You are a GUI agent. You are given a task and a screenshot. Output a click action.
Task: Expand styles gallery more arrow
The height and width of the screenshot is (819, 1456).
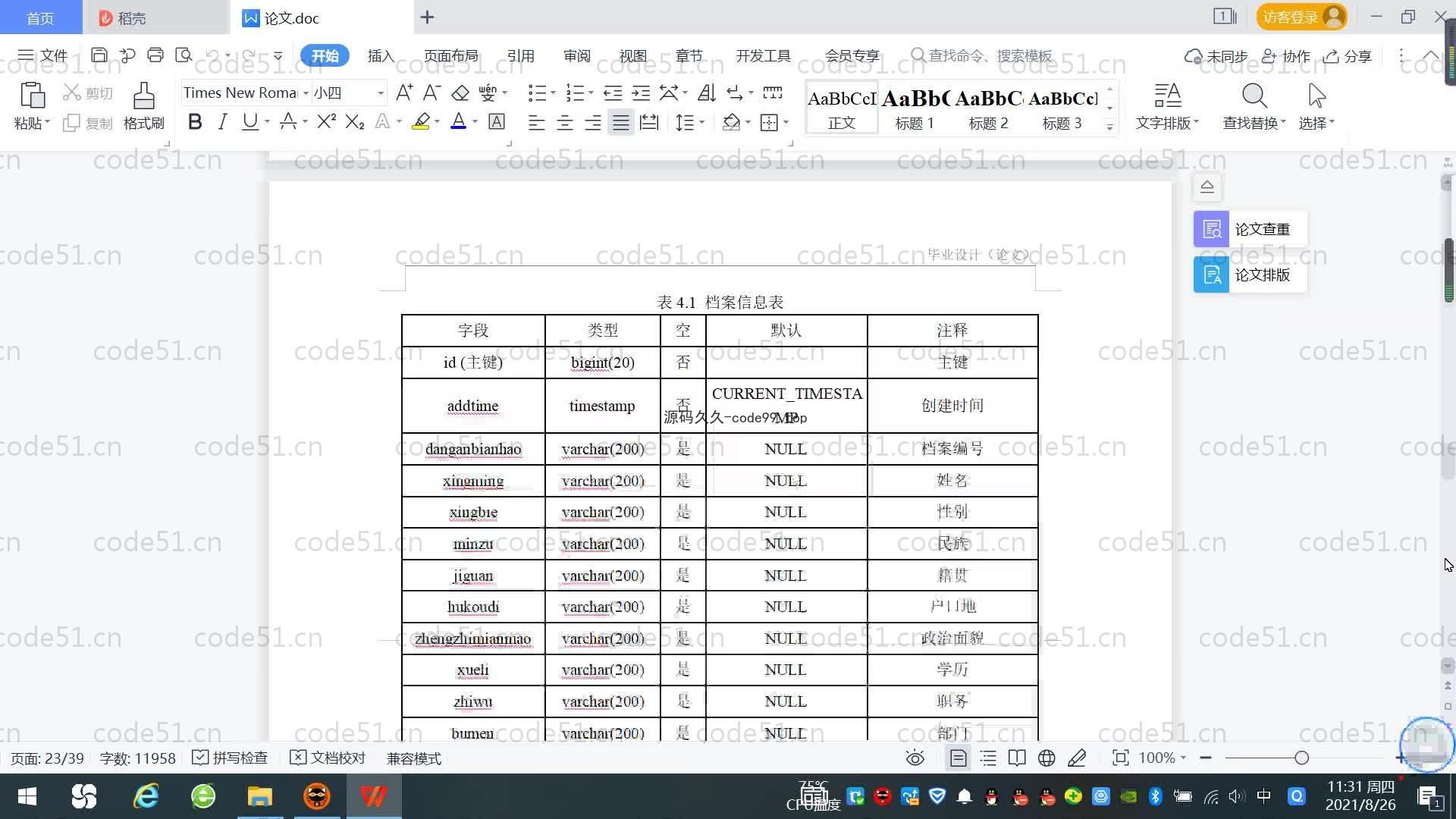point(1109,127)
